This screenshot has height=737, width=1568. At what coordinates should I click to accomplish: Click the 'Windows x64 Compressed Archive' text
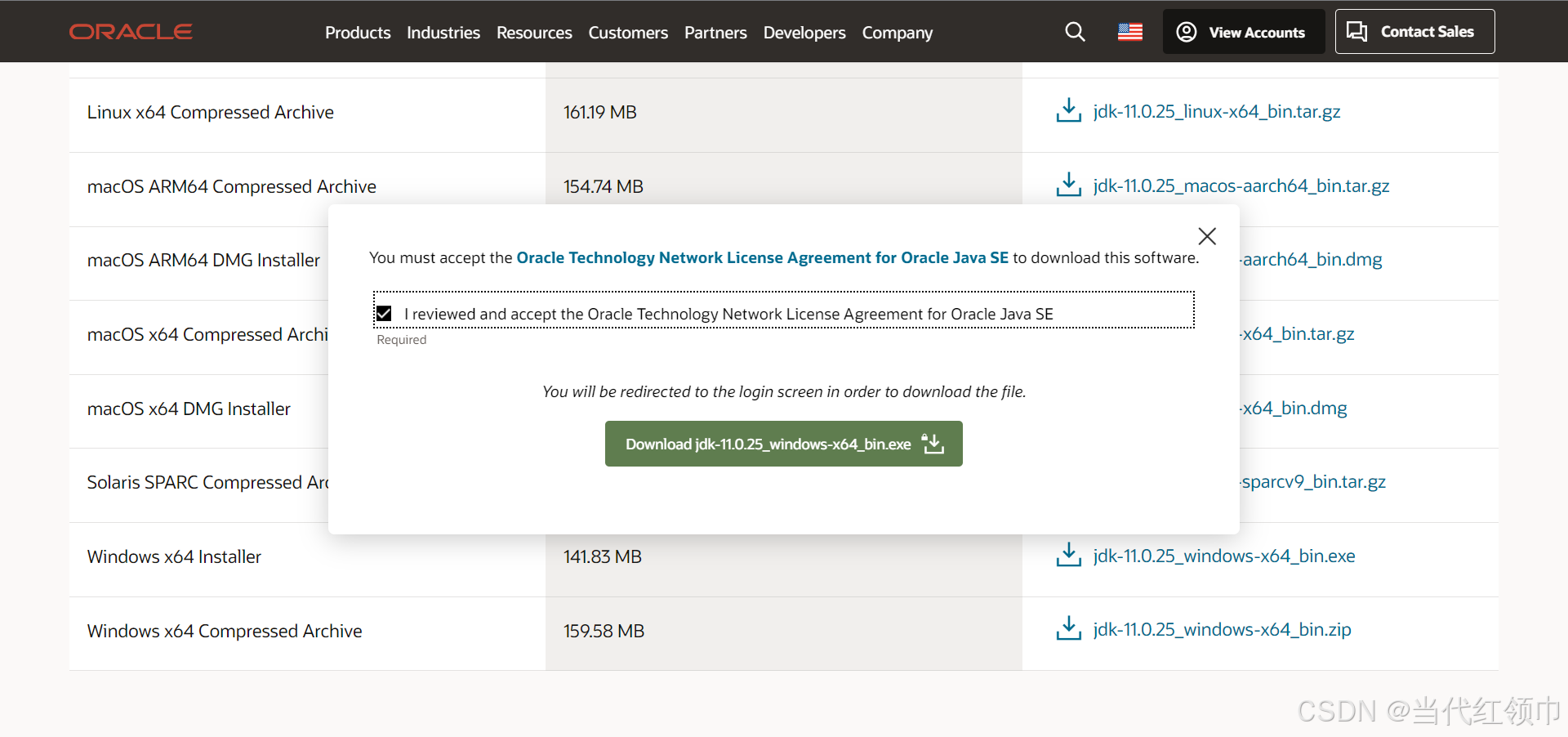[225, 631]
